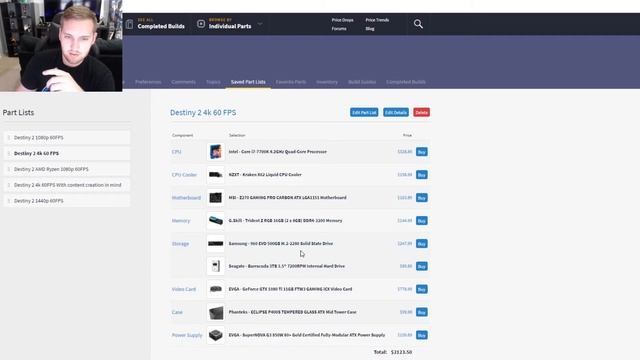The image size is (640, 360).
Task: Click the Edit Part List button
Action: tap(364, 112)
